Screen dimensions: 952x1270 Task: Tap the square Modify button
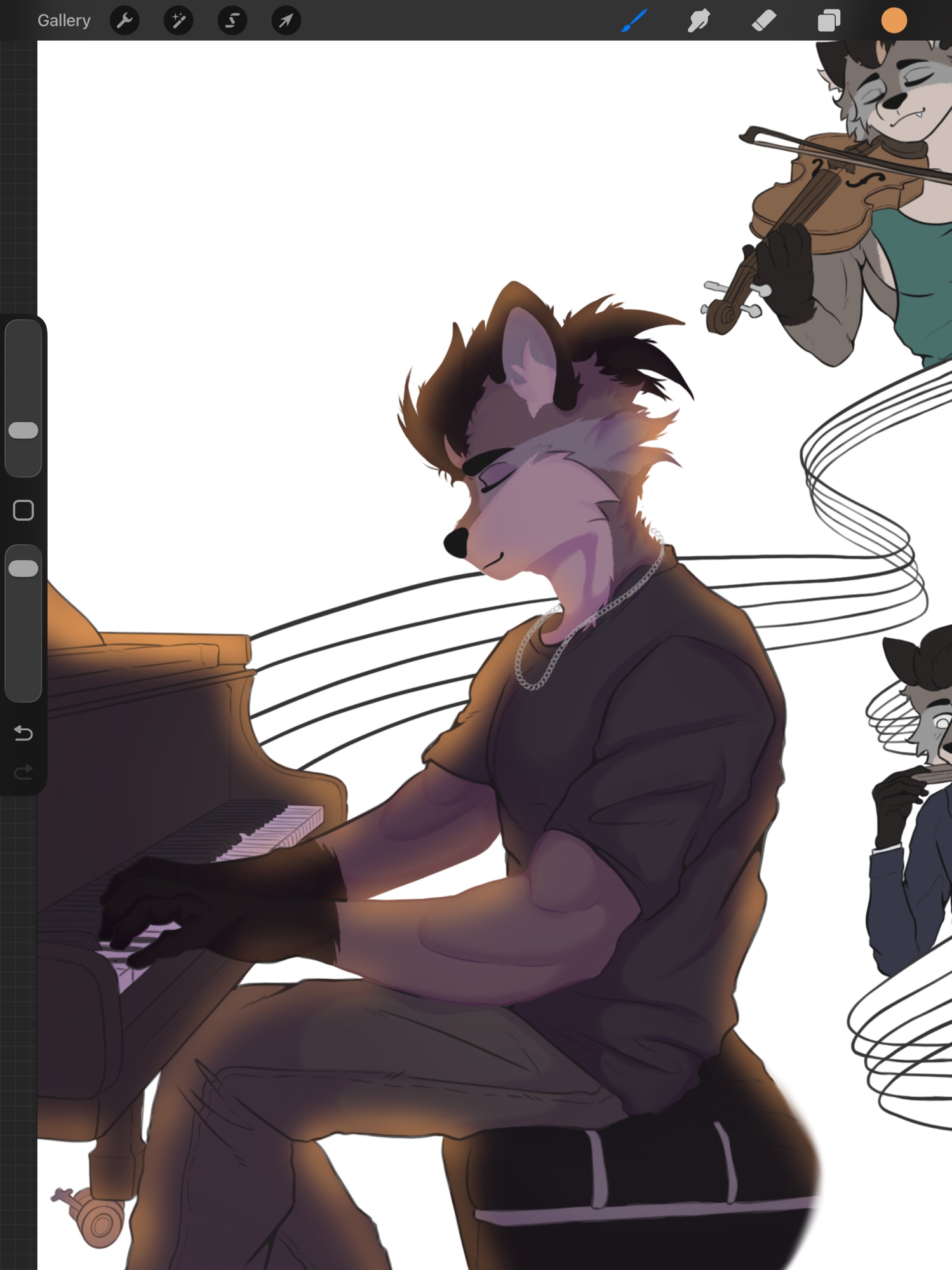23,510
